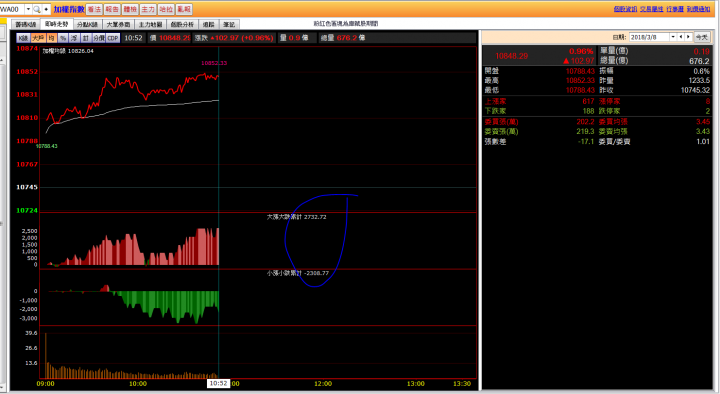Click the 看法 button
720x394 pixels.
94,9
